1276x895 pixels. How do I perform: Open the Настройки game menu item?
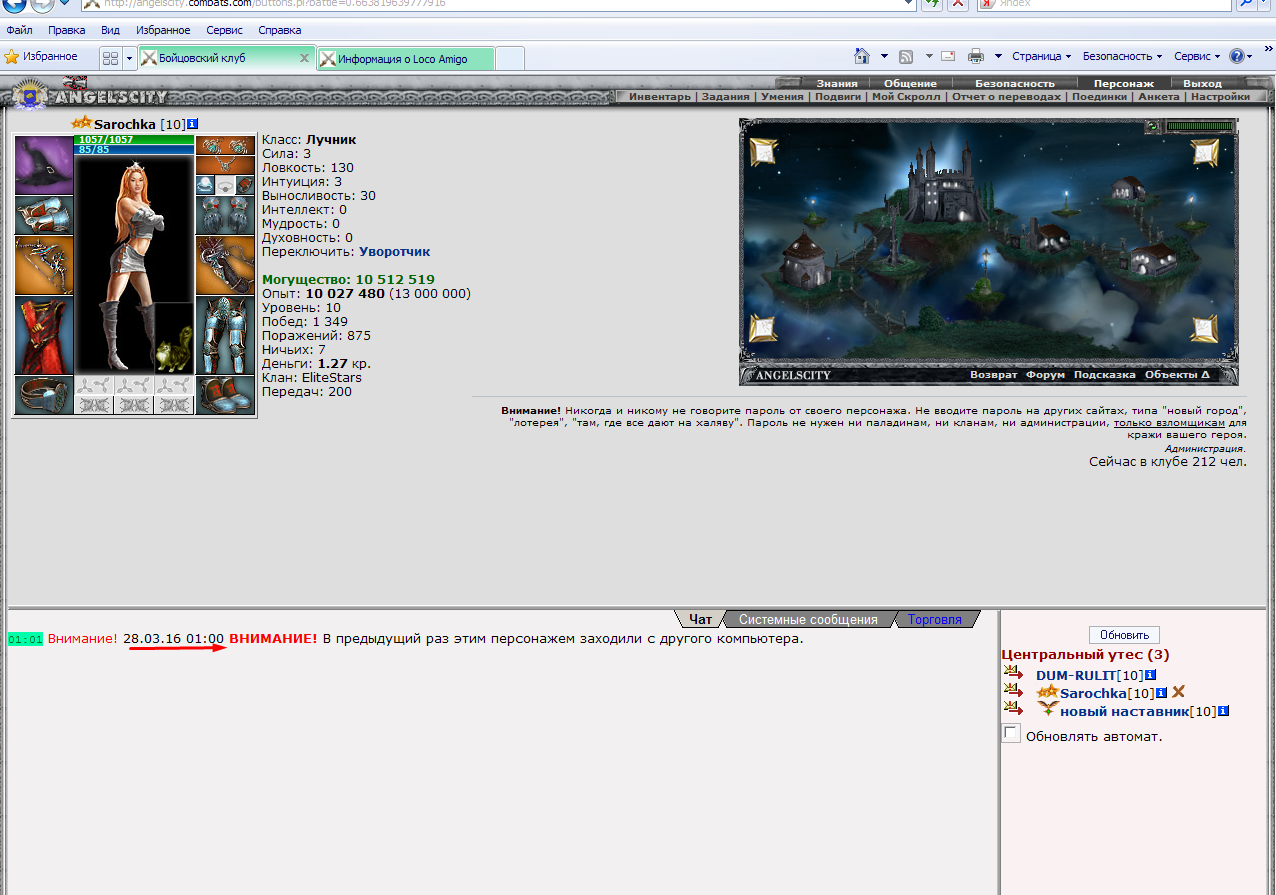(x=1220, y=97)
